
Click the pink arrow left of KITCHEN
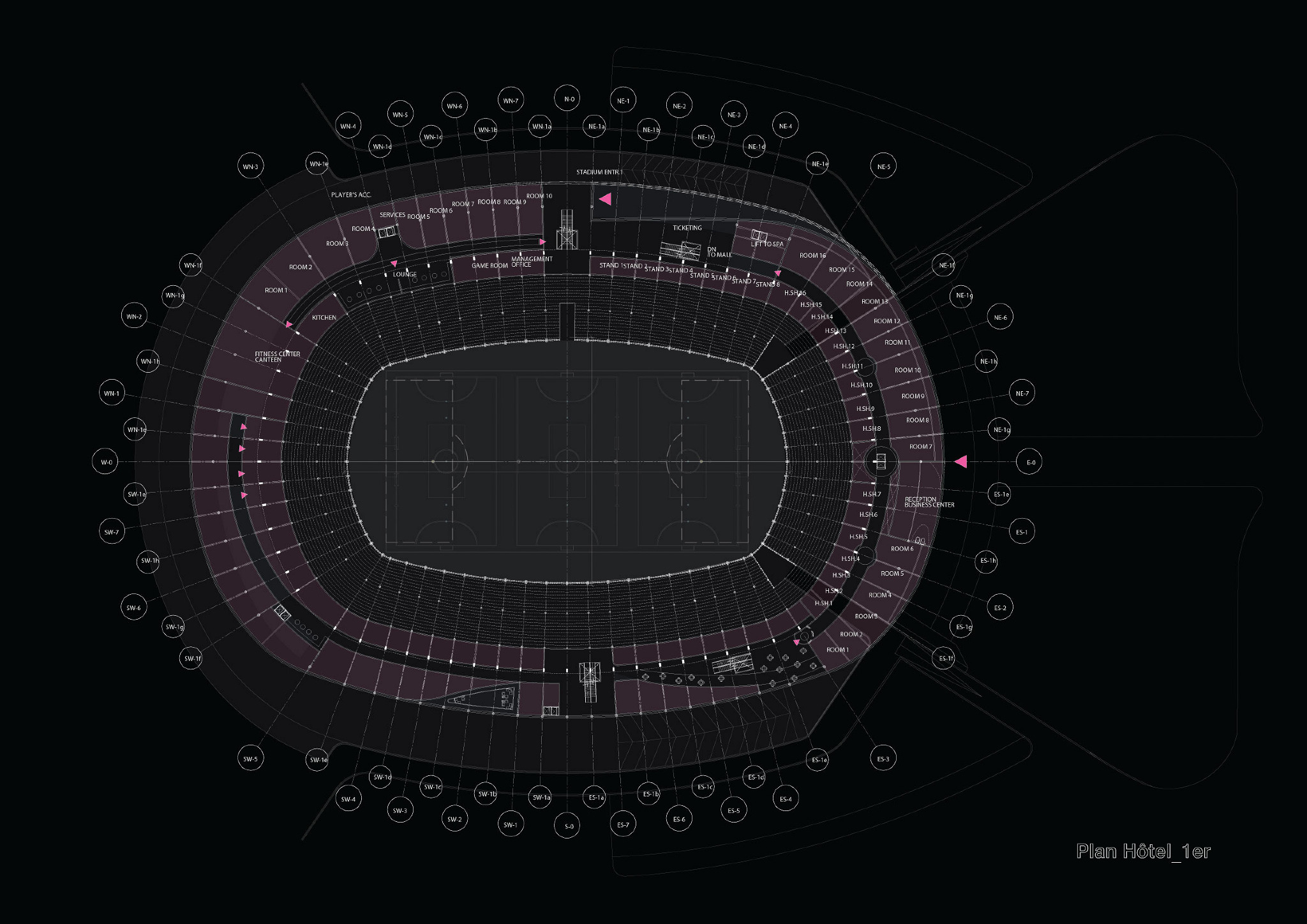[289, 324]
